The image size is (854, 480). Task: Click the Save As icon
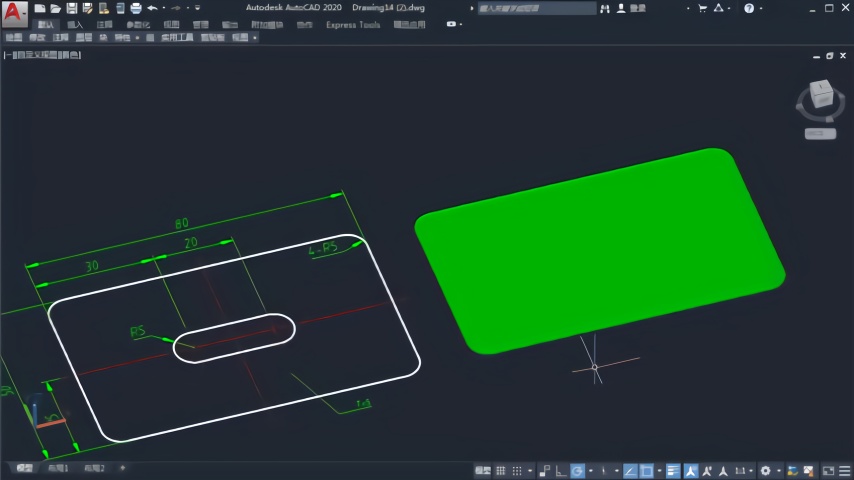(87, 8)
